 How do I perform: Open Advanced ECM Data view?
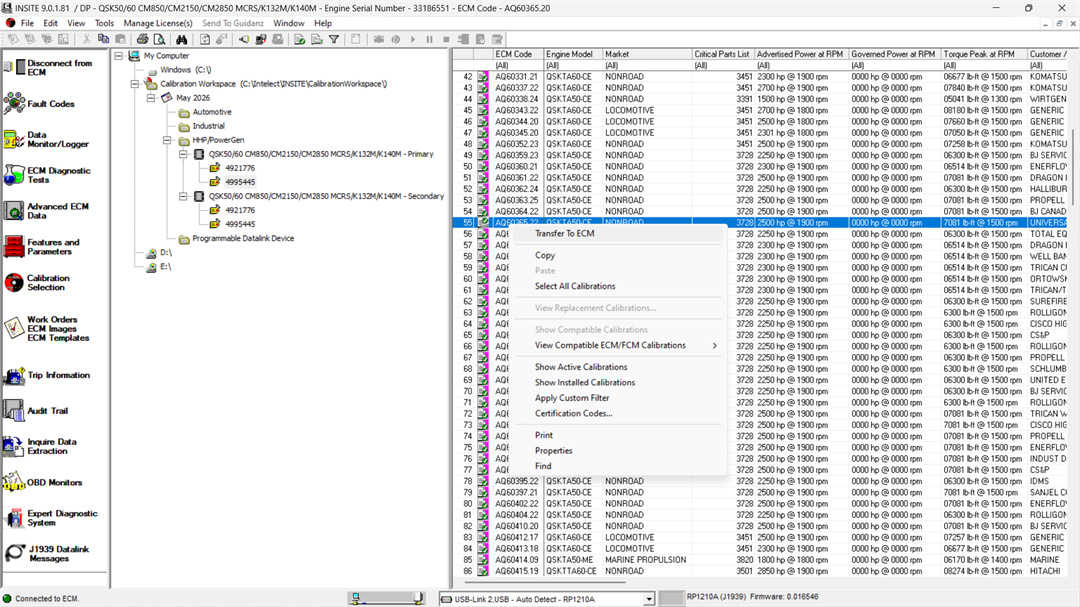click(x=57, y=211)
